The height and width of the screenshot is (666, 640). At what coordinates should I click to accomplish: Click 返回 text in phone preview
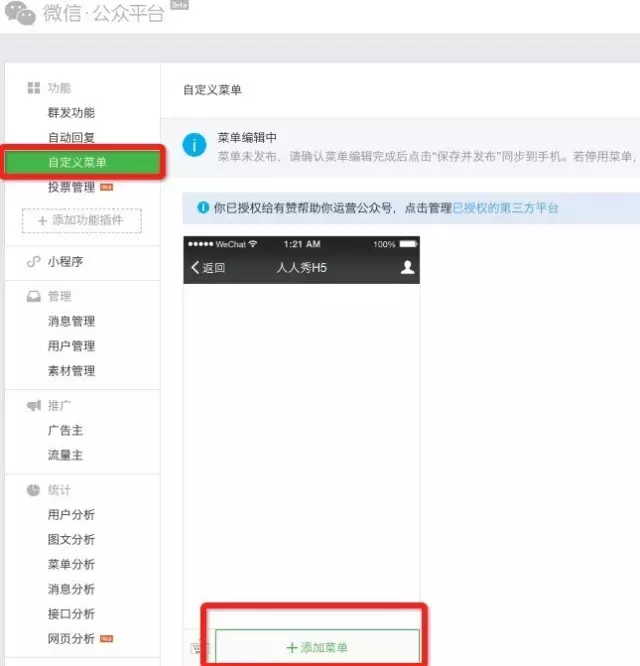pos(214,268)
